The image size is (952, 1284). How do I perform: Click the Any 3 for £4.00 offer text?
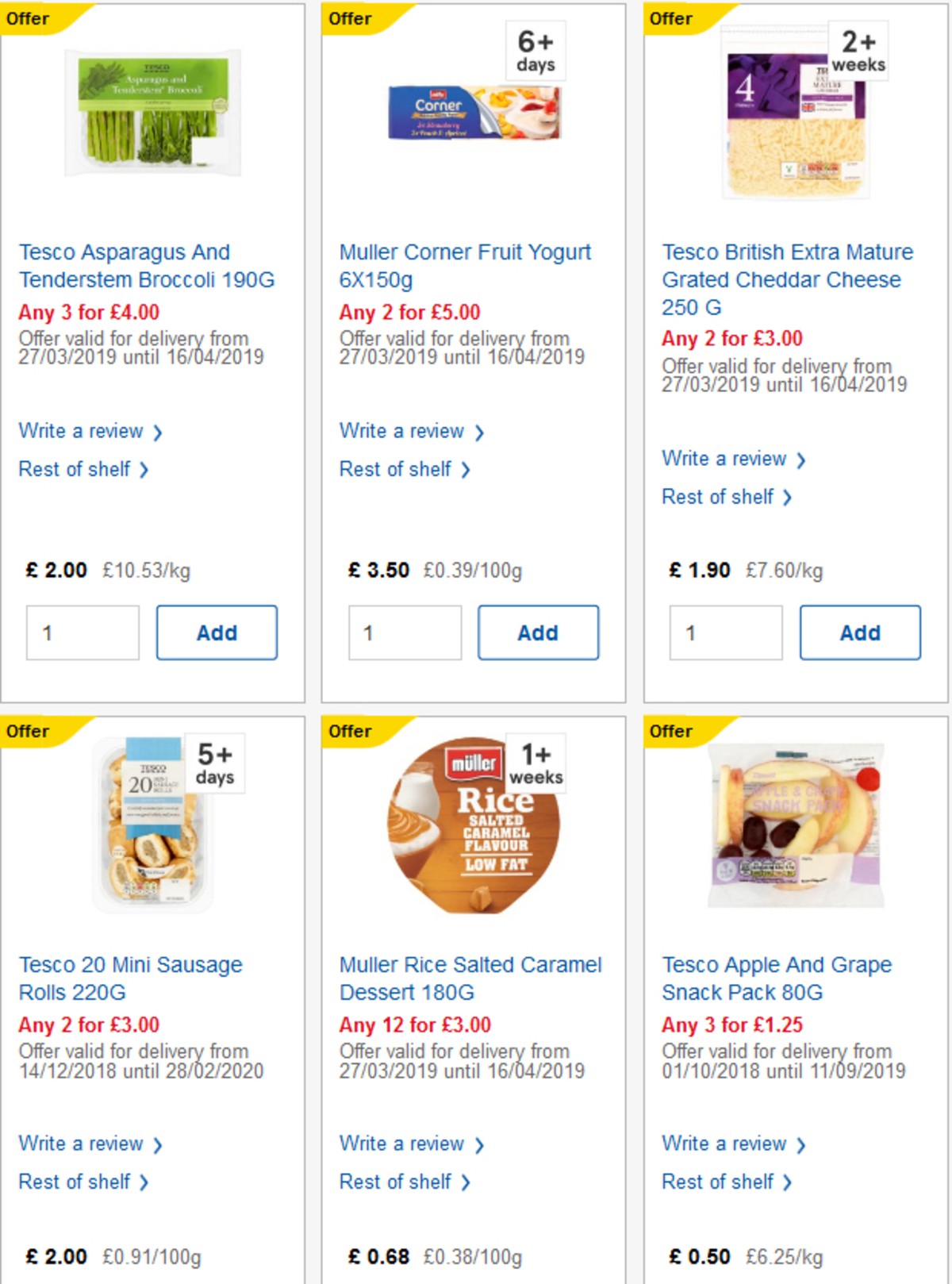coord(87,312)
